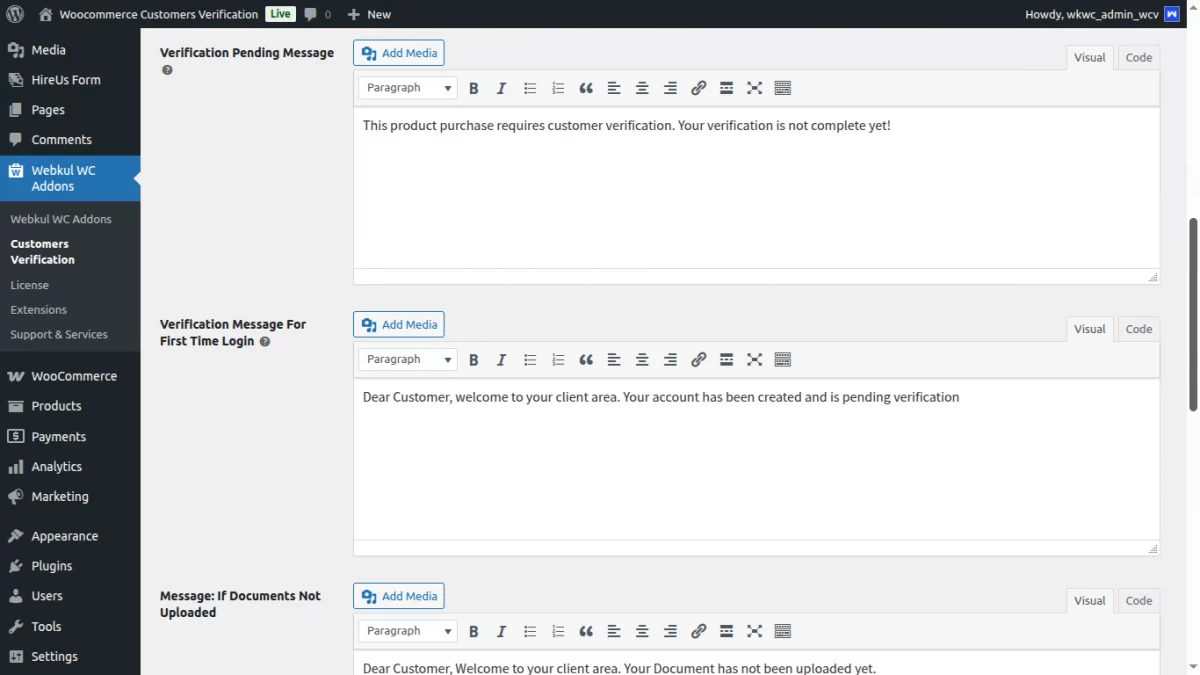
Task: Switch Documents Not Uploaded editor to Code tab
Action: coord(1139,601)
